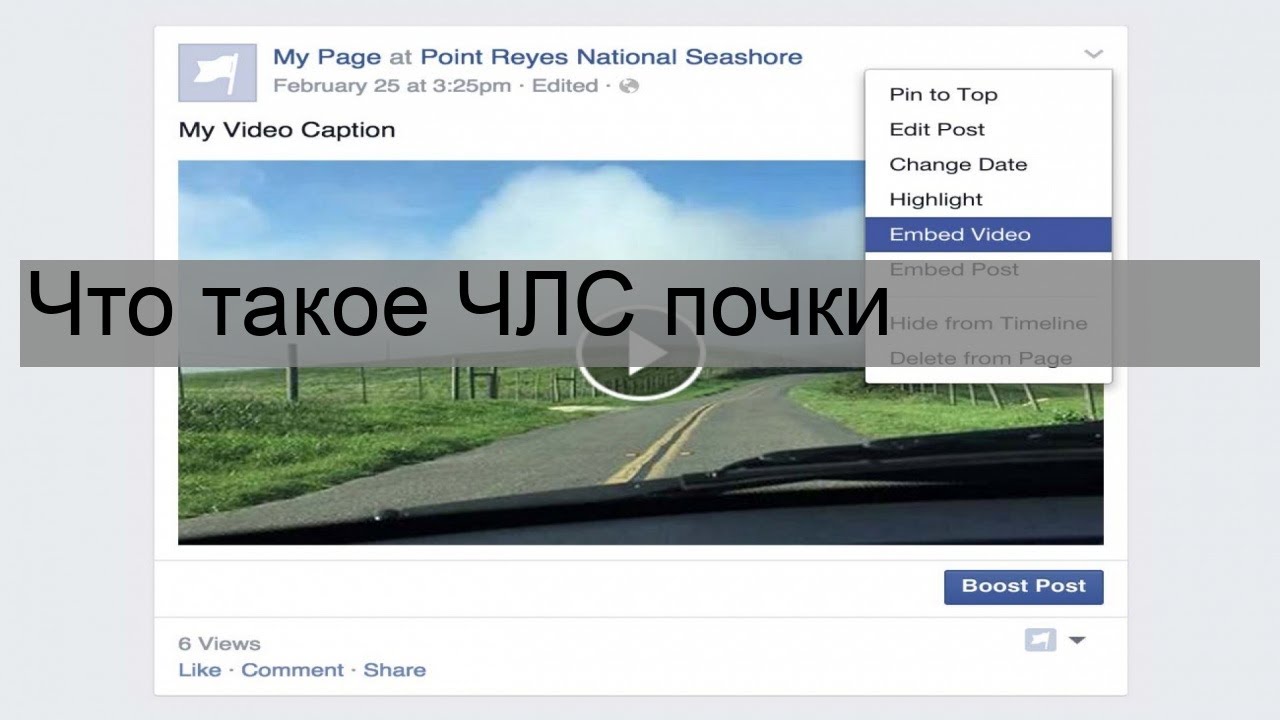Viewport: 1280px width, 720px height.
Task: Click the Boost Post button
Action: [1023, 587]
